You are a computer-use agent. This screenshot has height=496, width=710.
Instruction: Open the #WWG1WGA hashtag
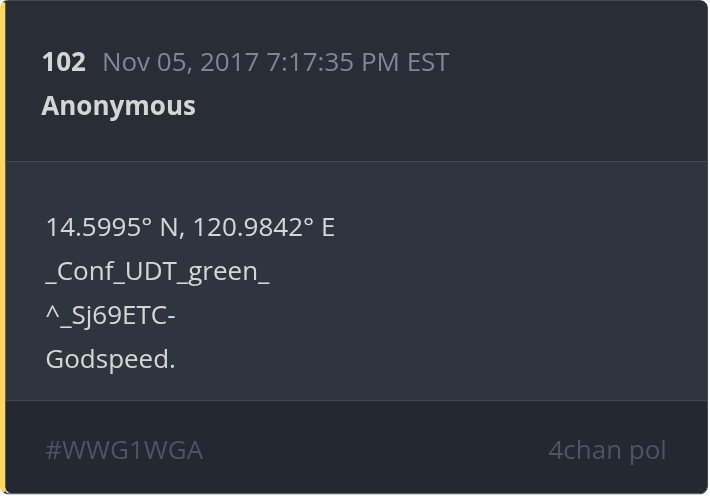(124, 450)
